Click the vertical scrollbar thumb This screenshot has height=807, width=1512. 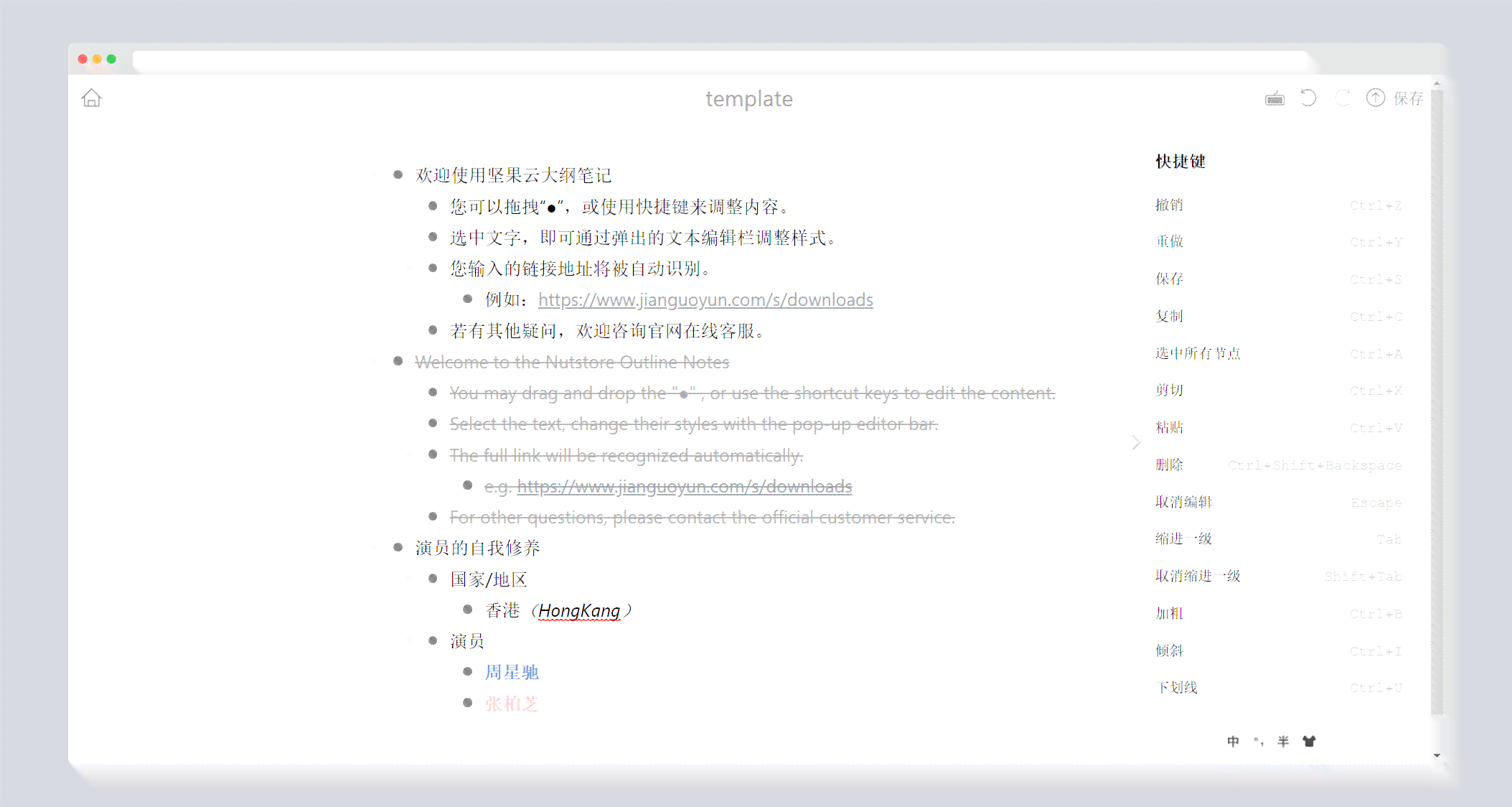point(1437,402)
